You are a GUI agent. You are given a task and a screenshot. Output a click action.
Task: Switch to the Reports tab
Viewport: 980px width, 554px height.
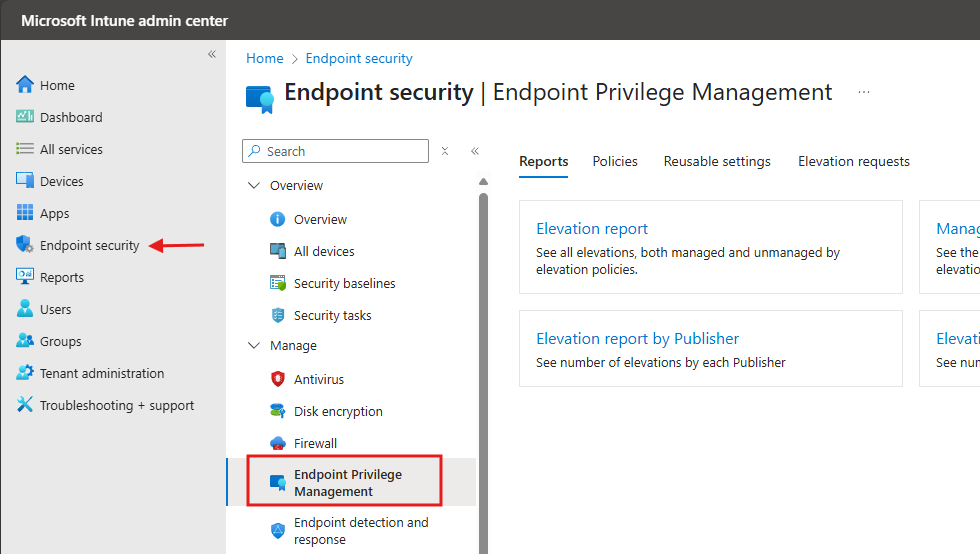pos(543,161)
